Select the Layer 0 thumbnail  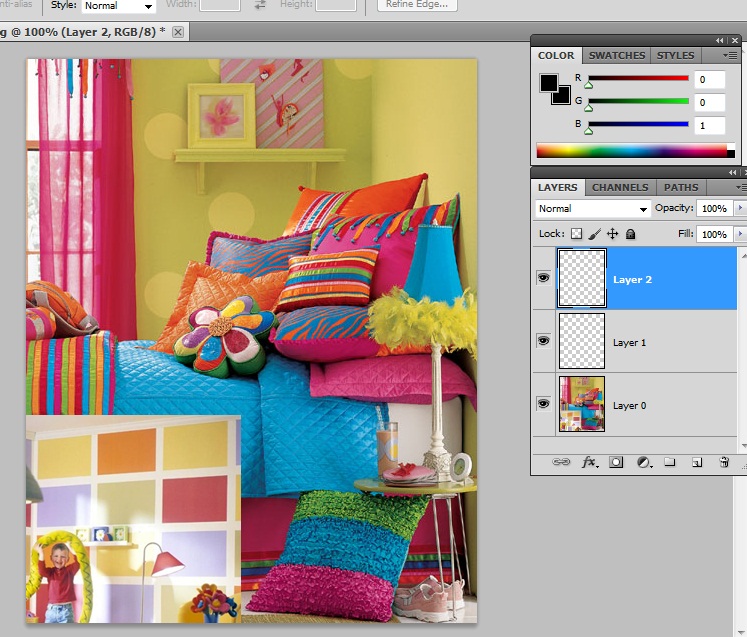581,404
